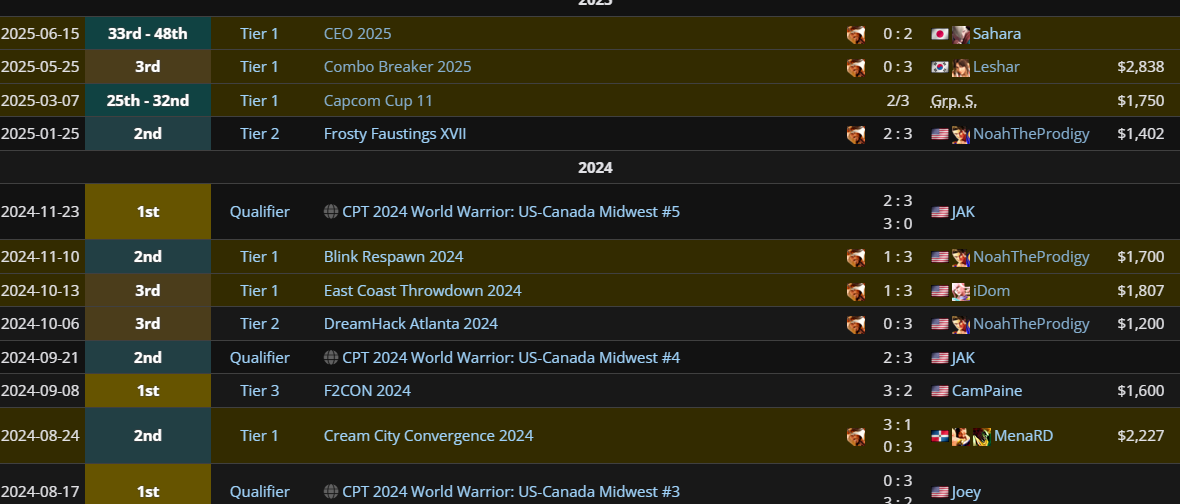Click the $1,750 prize amount
Viewport: 1180px width, 504px height.
1141,101
